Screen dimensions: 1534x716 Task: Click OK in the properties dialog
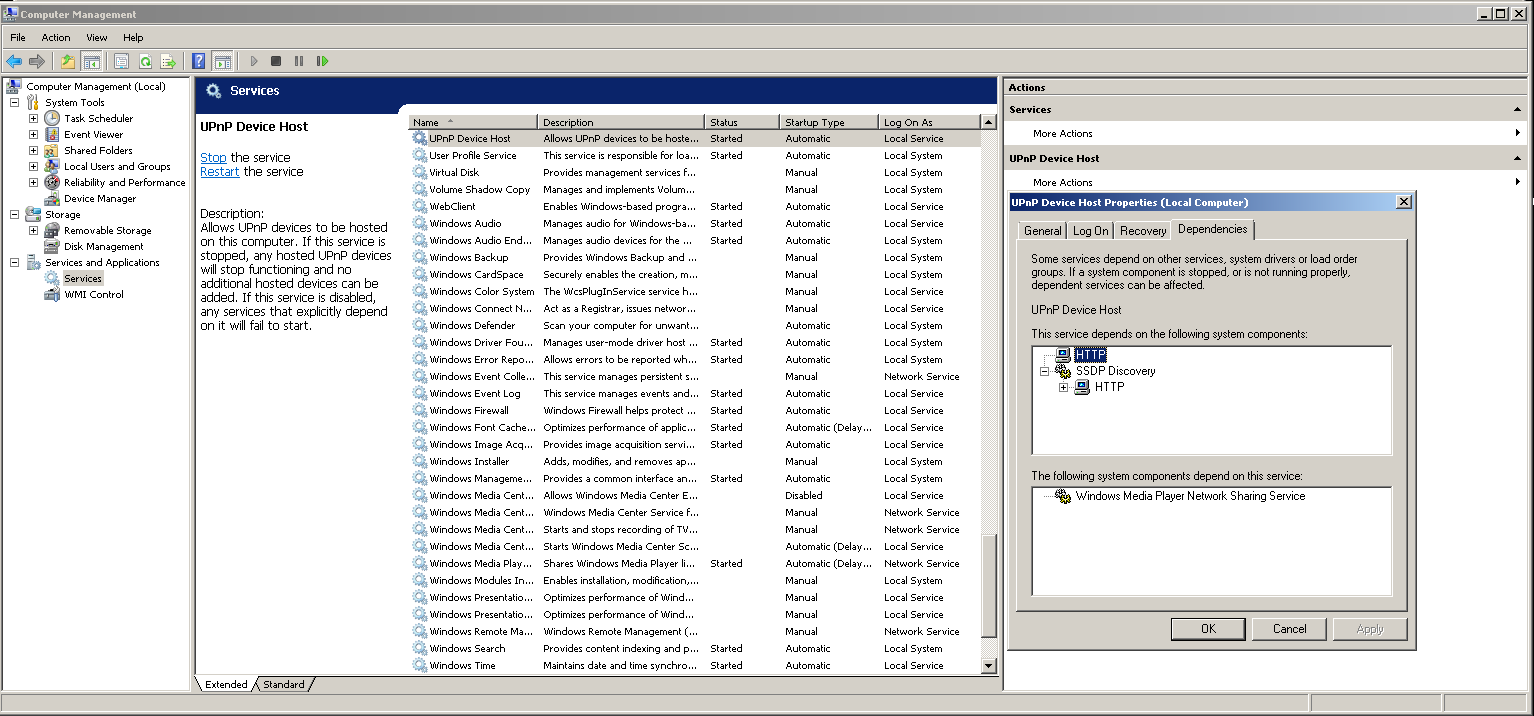[x=1208, y=629]
